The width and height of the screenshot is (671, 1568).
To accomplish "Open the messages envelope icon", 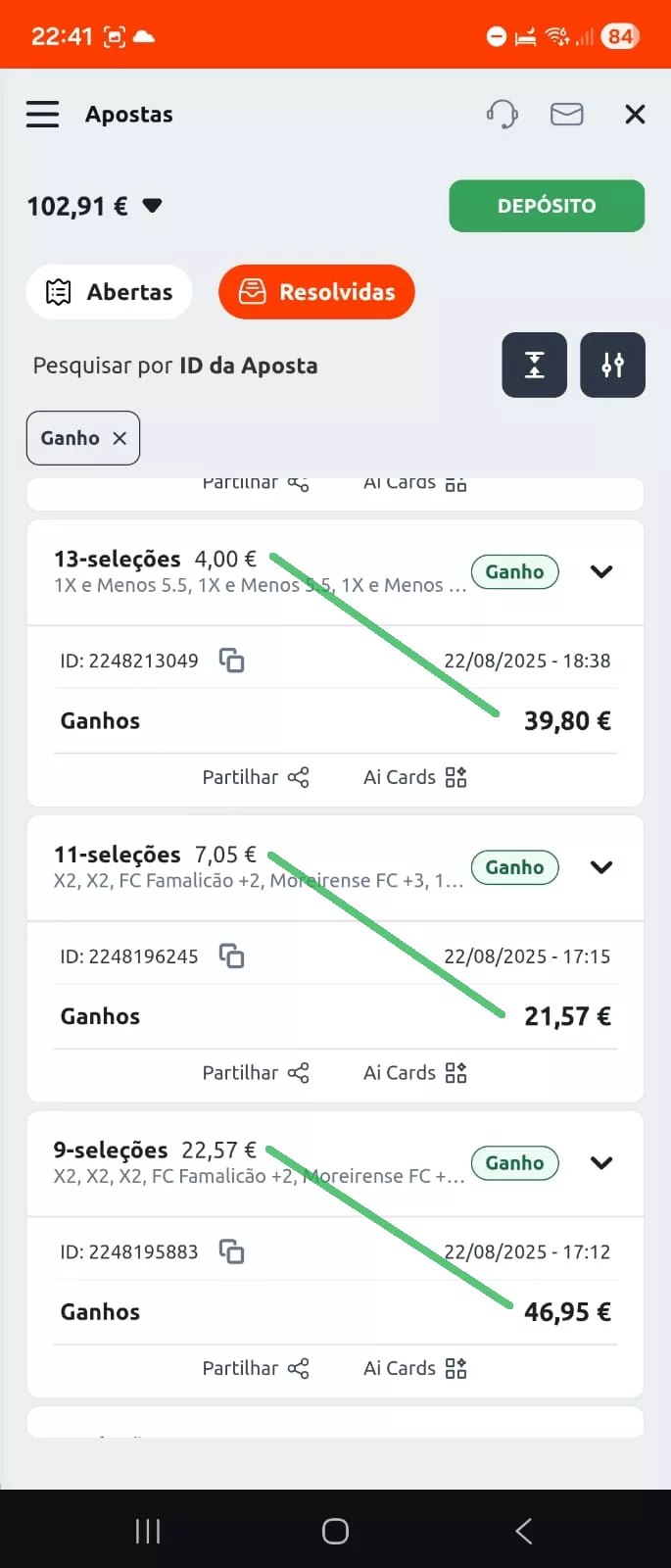I will [566, 115].
